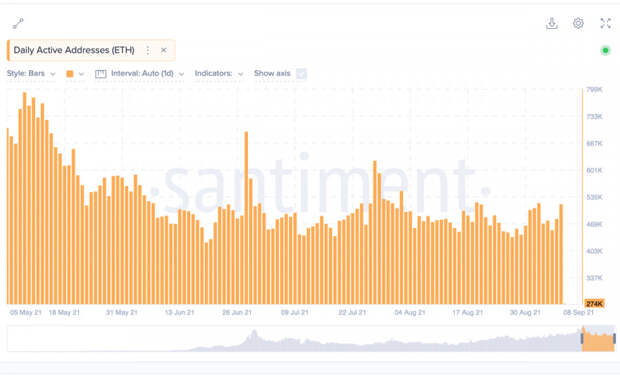The height and width of the screenshot is (376, 620).
Task: Click the 17 Aug 21 date label
Action: [468, 312]
